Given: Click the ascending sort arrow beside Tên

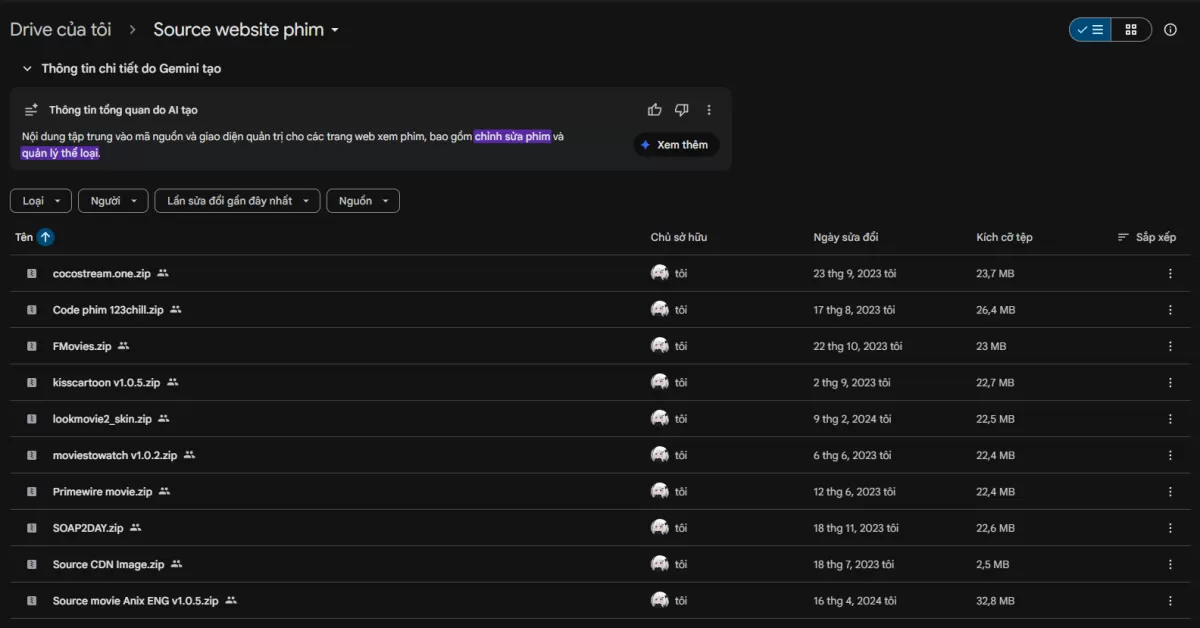Looking at the screenshot, I should [46, 237].
